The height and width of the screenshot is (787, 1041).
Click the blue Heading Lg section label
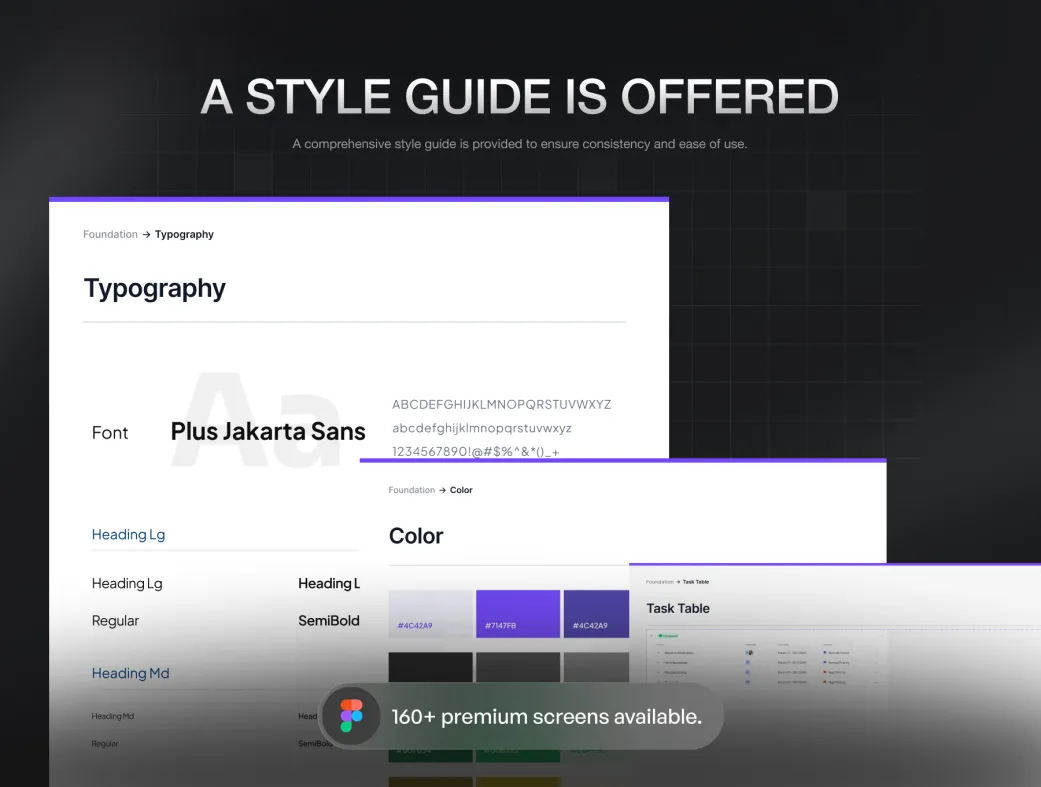(x=128, y=535)
